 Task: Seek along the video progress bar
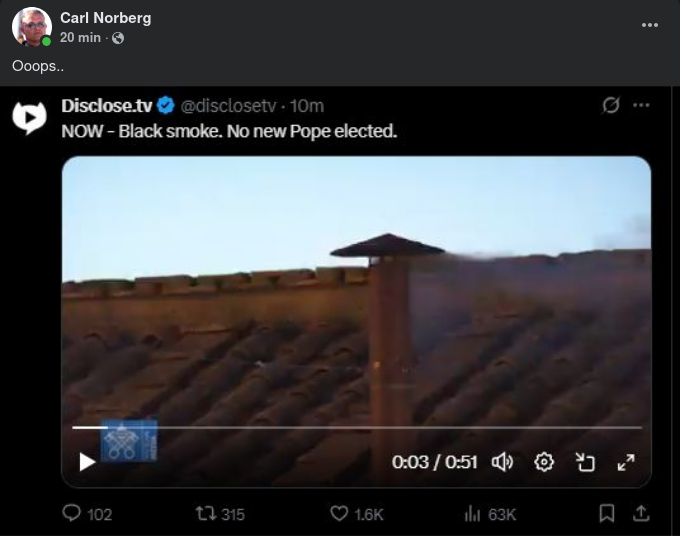356,428
